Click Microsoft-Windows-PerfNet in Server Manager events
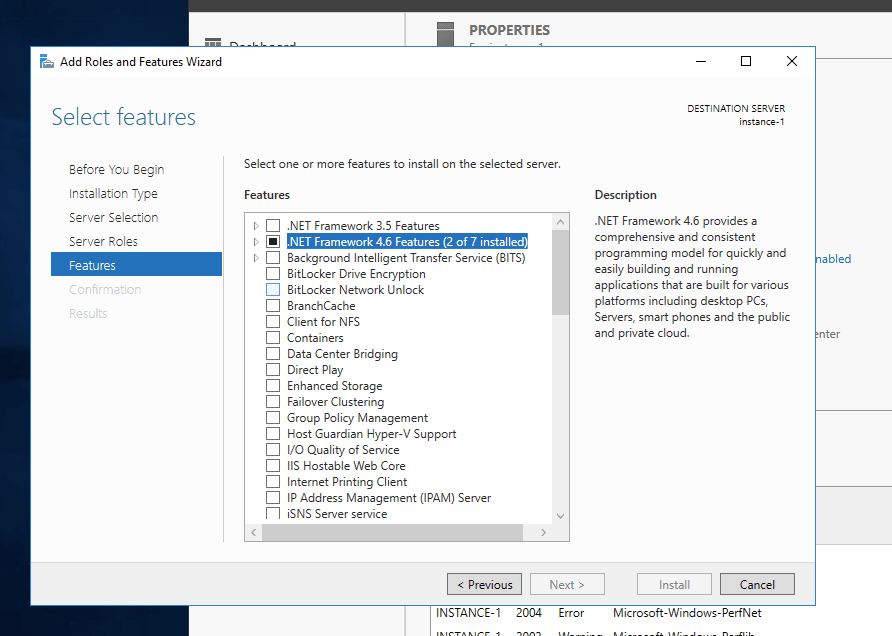The width and height of the screenshot is (892, 636). click(687, 613)
